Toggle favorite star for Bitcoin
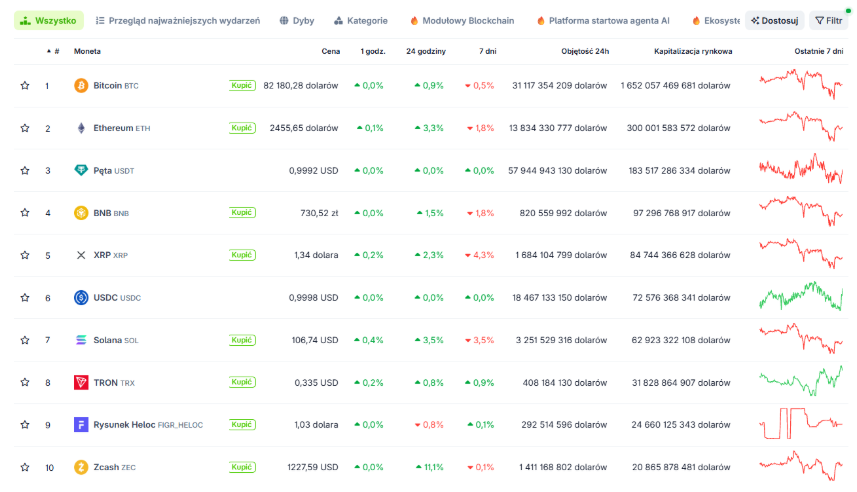The height and width of the screenshot is (492, 857). 25,85
